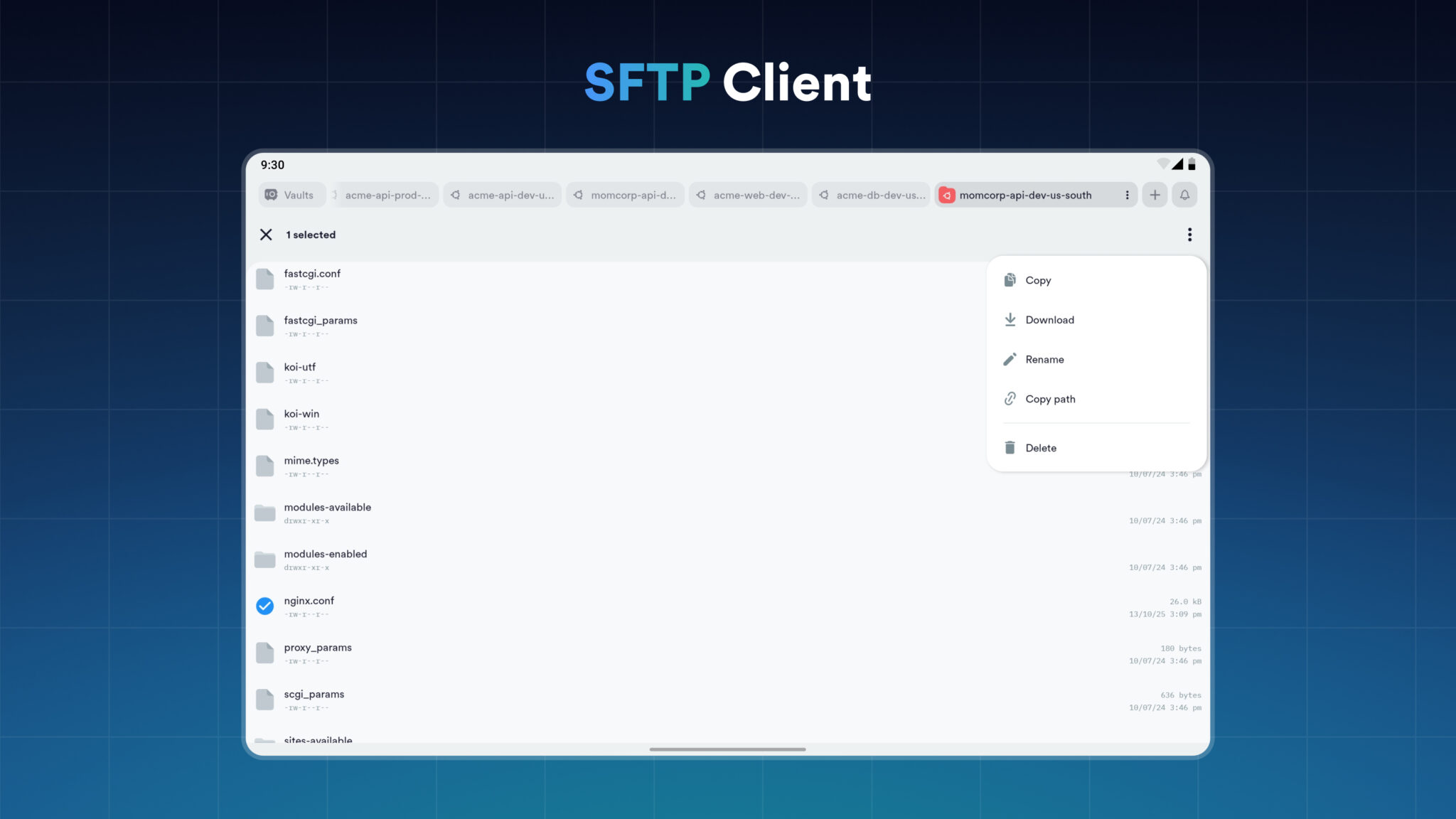Deselect the nginx.conf checkmark

(x=264, y=606)
